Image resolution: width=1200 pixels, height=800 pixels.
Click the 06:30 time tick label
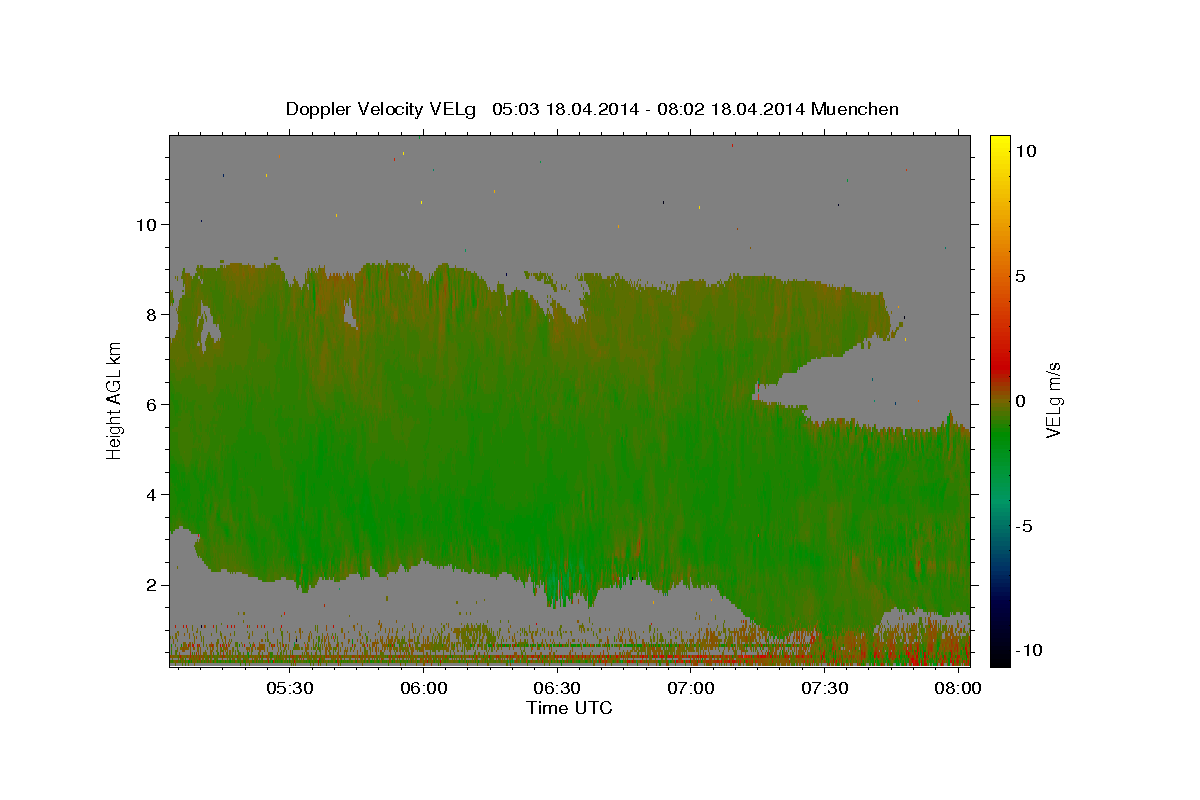557,689
